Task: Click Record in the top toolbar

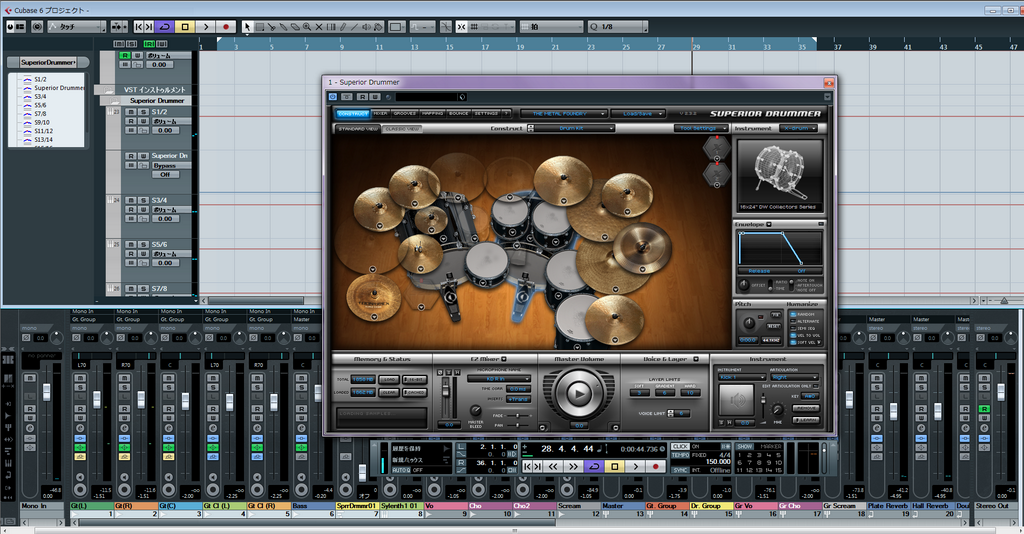Action: click(226, 27)
